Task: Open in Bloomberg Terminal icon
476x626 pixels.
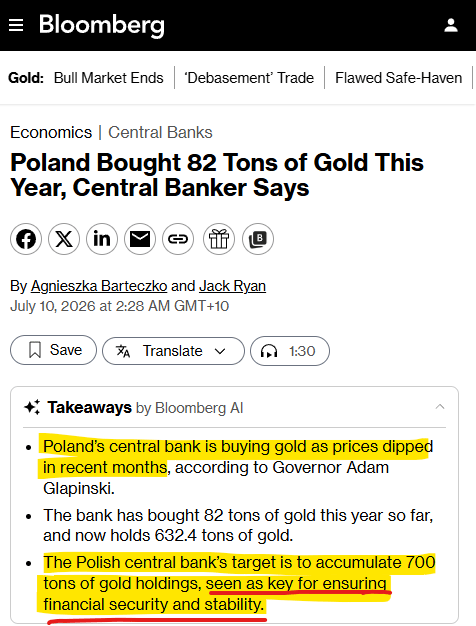Action: pyautogui.click(x=258, y=239)
